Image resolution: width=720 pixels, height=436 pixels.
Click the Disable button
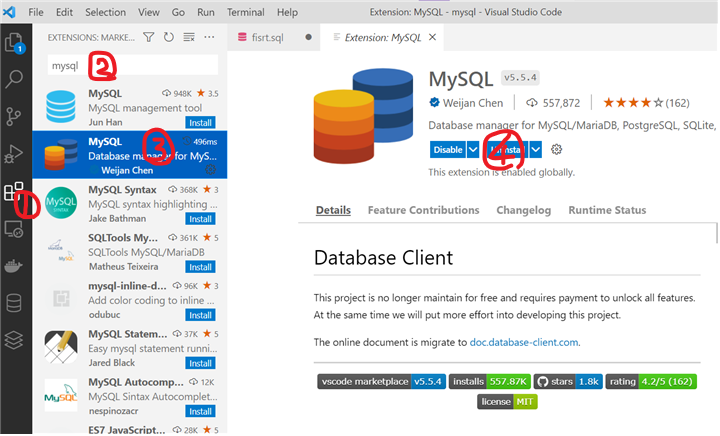pos(448,150)
